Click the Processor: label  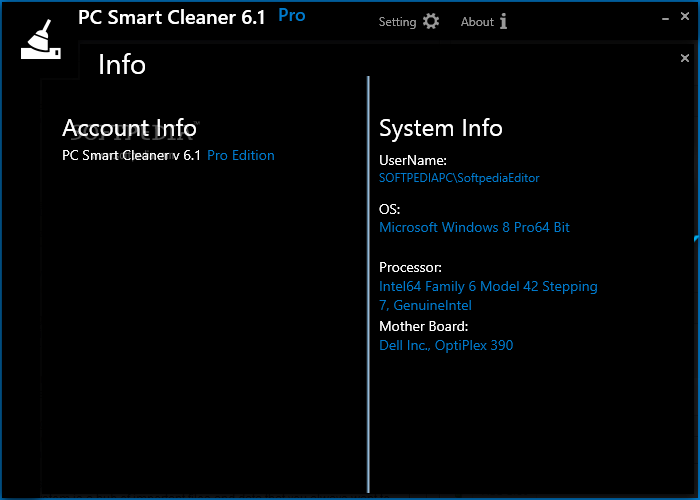[x=410, y=267]
